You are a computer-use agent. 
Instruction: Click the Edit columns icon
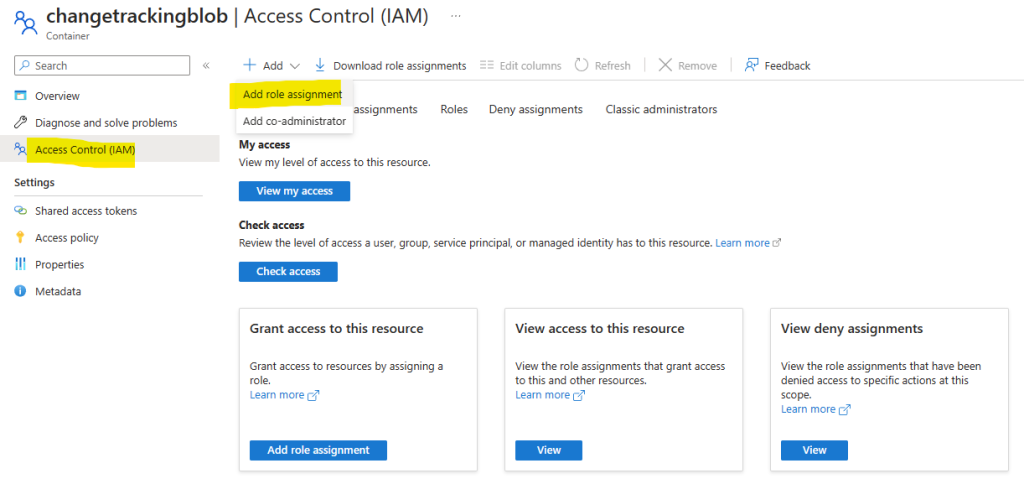[x=487, y=65]
